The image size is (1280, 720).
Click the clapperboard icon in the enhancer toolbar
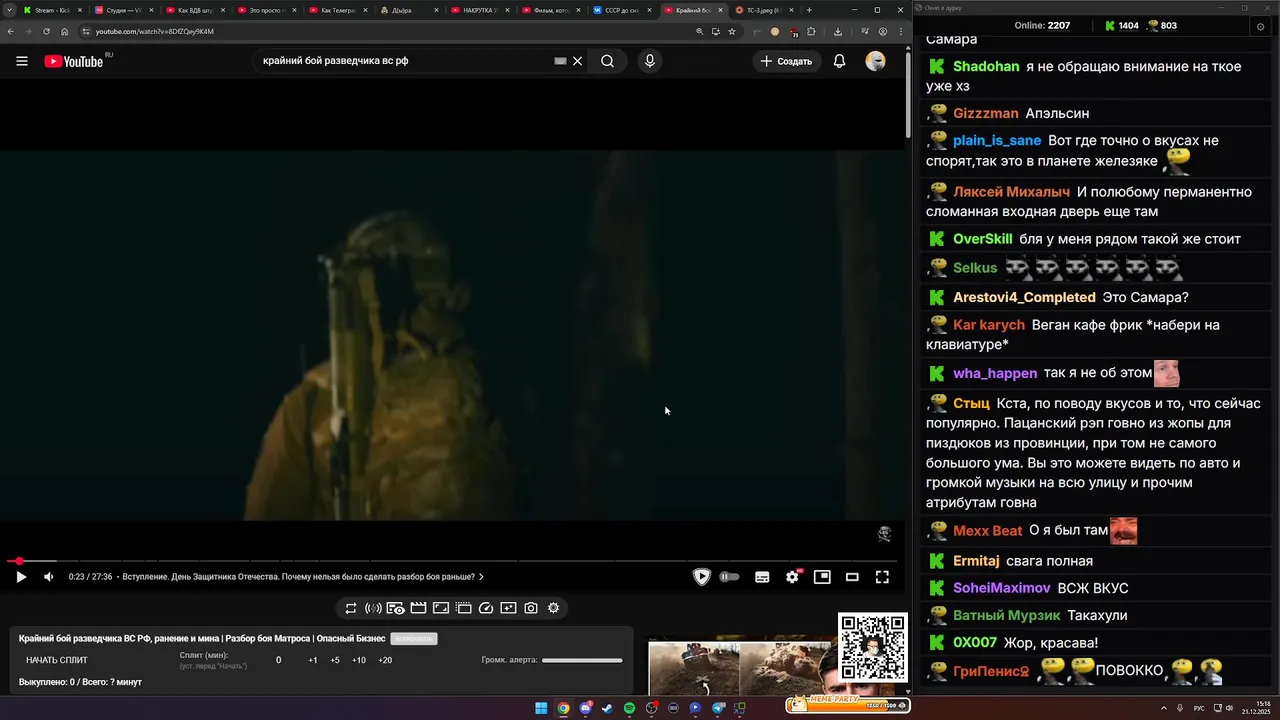[x=418, y=608]
